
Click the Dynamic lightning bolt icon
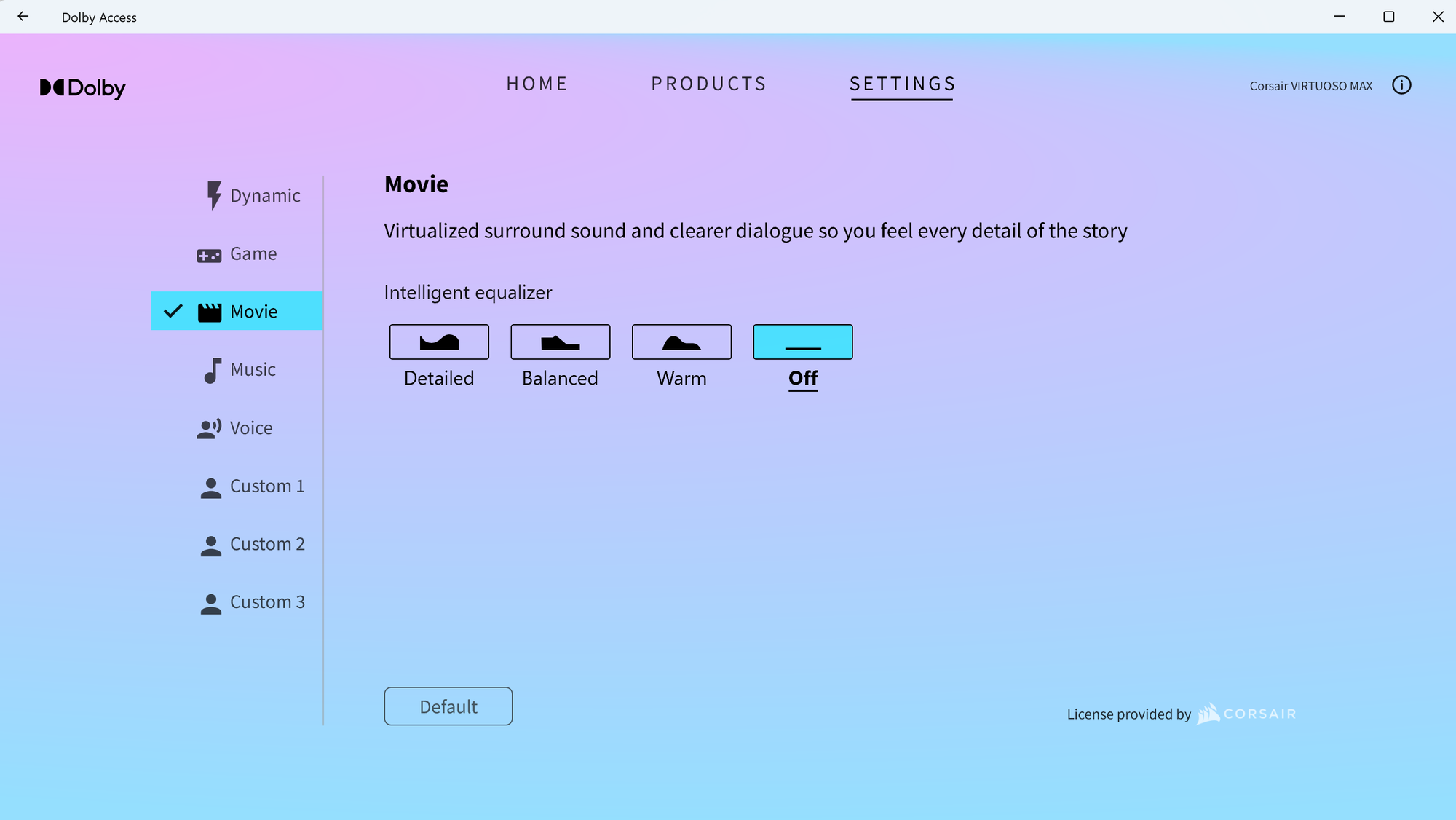point(213,195)
